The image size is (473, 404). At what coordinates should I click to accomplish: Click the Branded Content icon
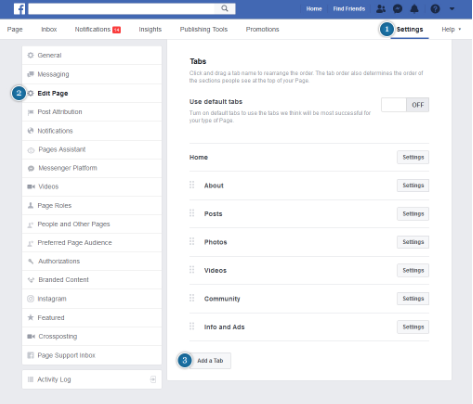click(x=31, y=280)
